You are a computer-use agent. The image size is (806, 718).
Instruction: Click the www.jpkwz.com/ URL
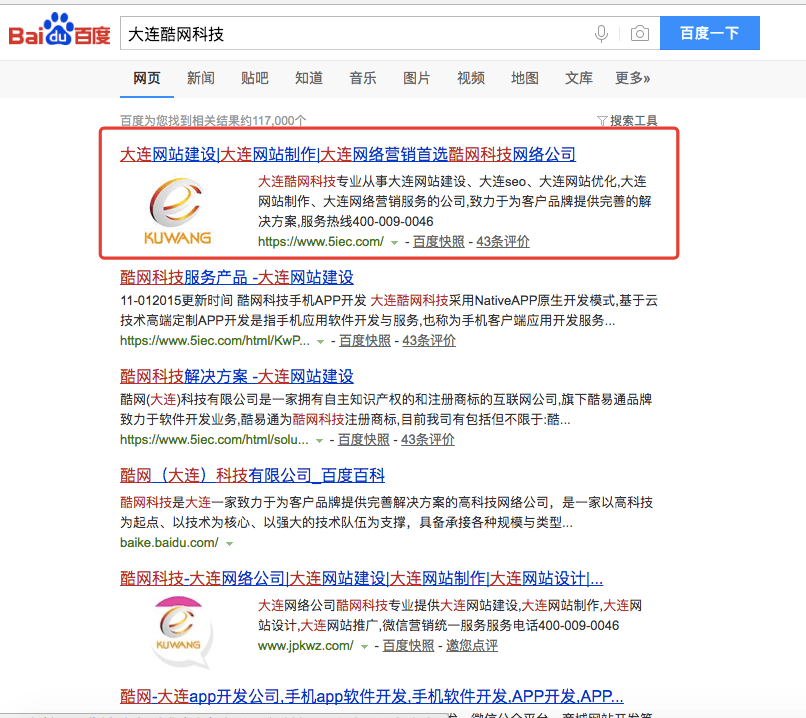coord(306,646)
